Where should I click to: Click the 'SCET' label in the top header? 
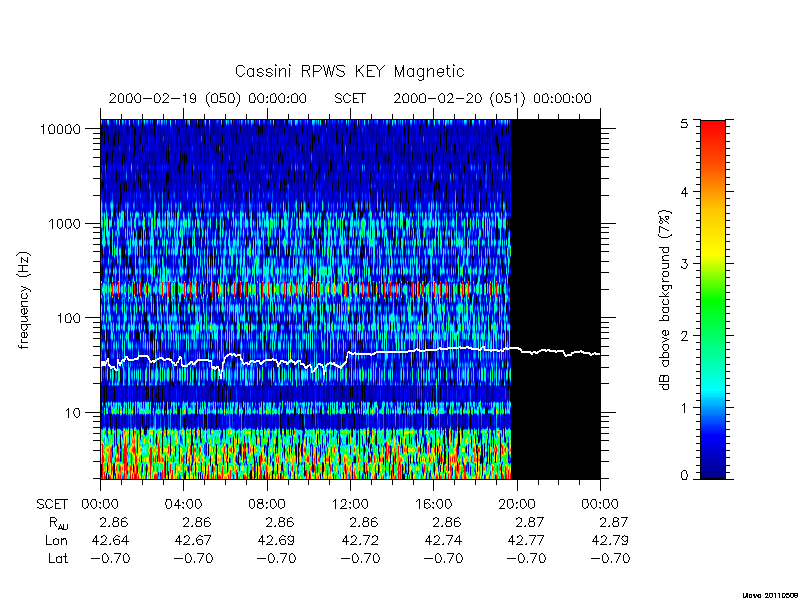(x=350, y=98)
